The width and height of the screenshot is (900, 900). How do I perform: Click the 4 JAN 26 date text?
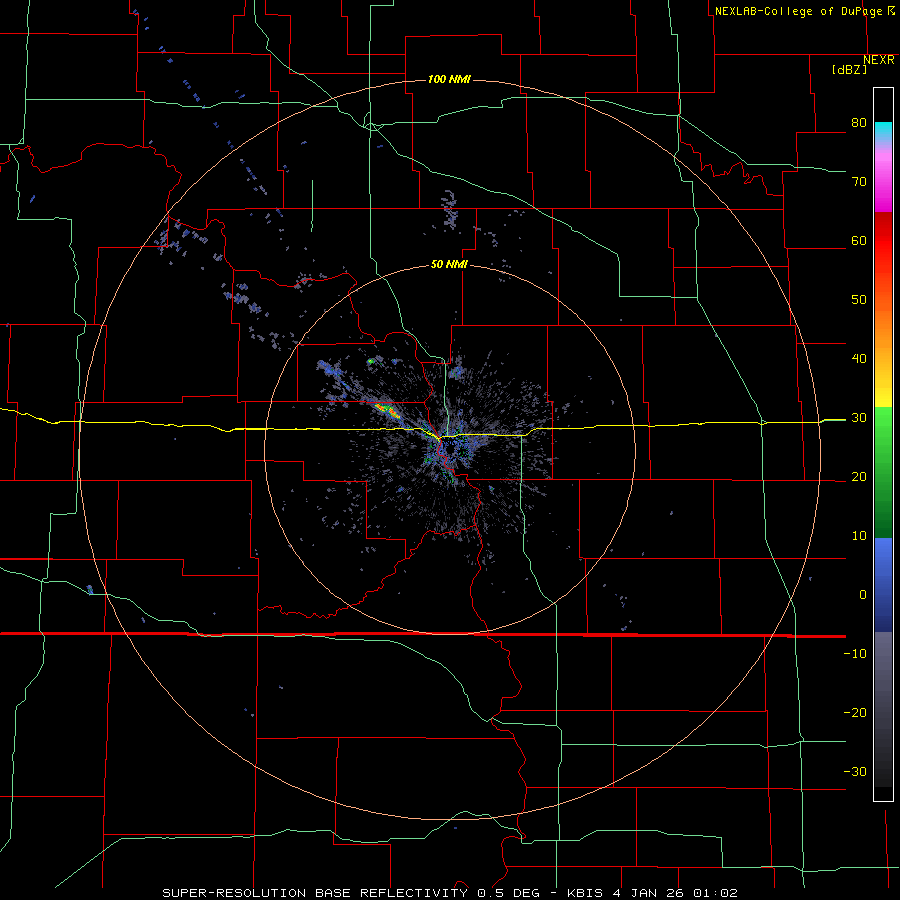pos(649,893)
